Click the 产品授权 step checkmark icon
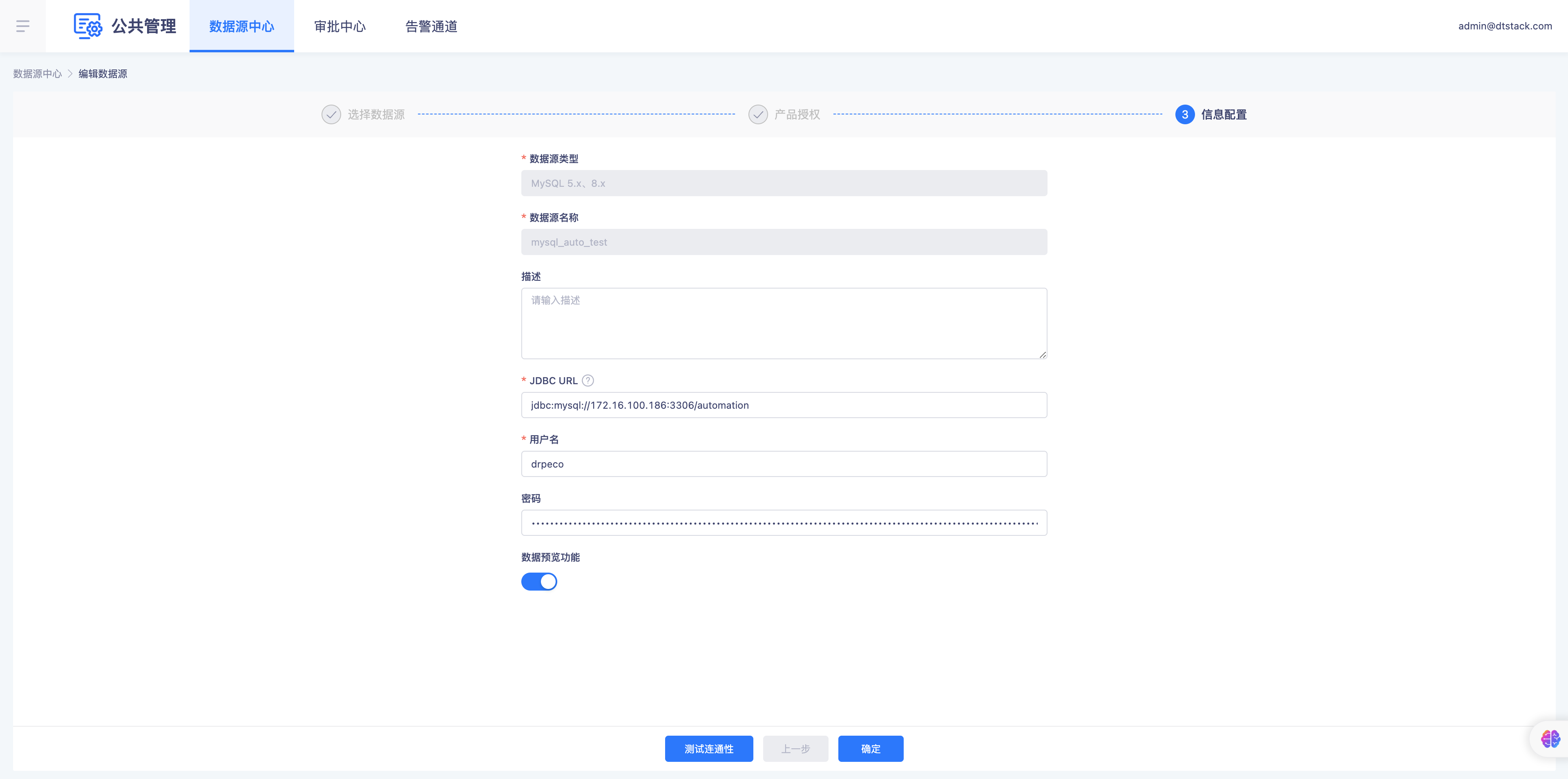Viewport: 1568px width, 779px height. pyautogui.click(x=758, y=114)
